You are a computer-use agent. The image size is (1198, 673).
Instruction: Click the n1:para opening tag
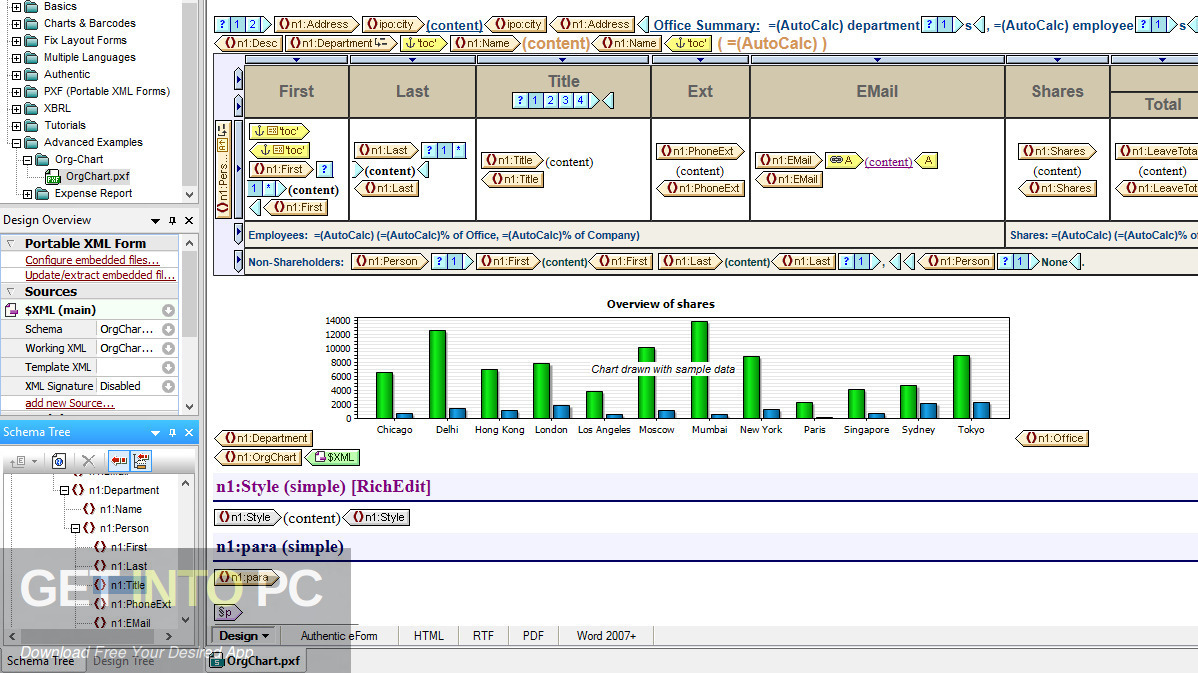[248, 578]
